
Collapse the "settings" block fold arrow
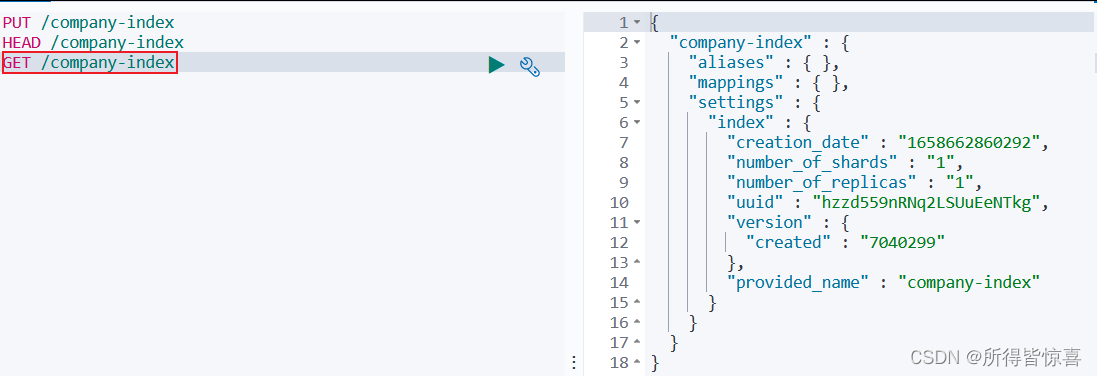tap(637, 103)
